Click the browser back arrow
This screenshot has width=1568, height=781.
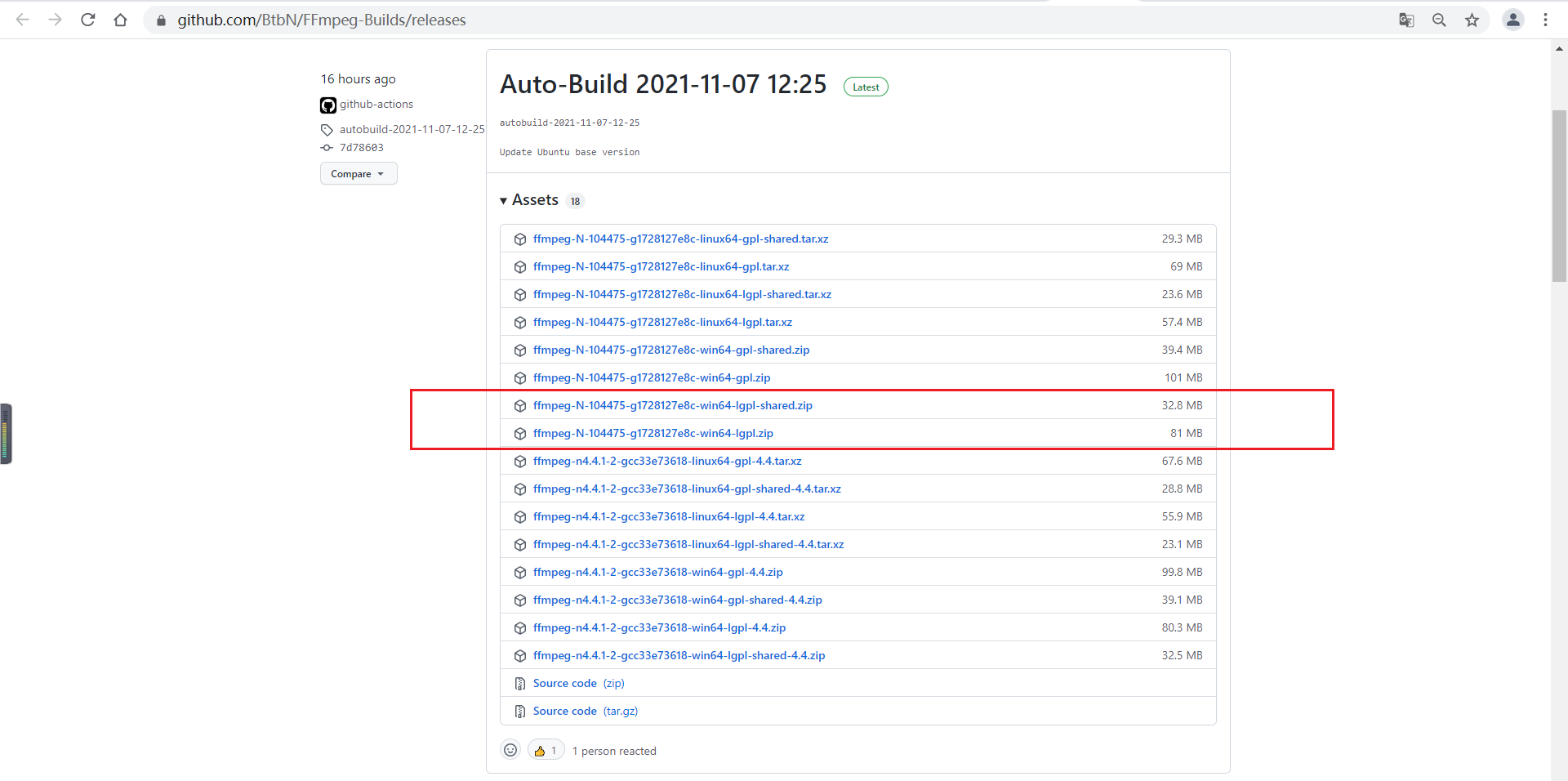pyautogui.click(x=23, y=20)
